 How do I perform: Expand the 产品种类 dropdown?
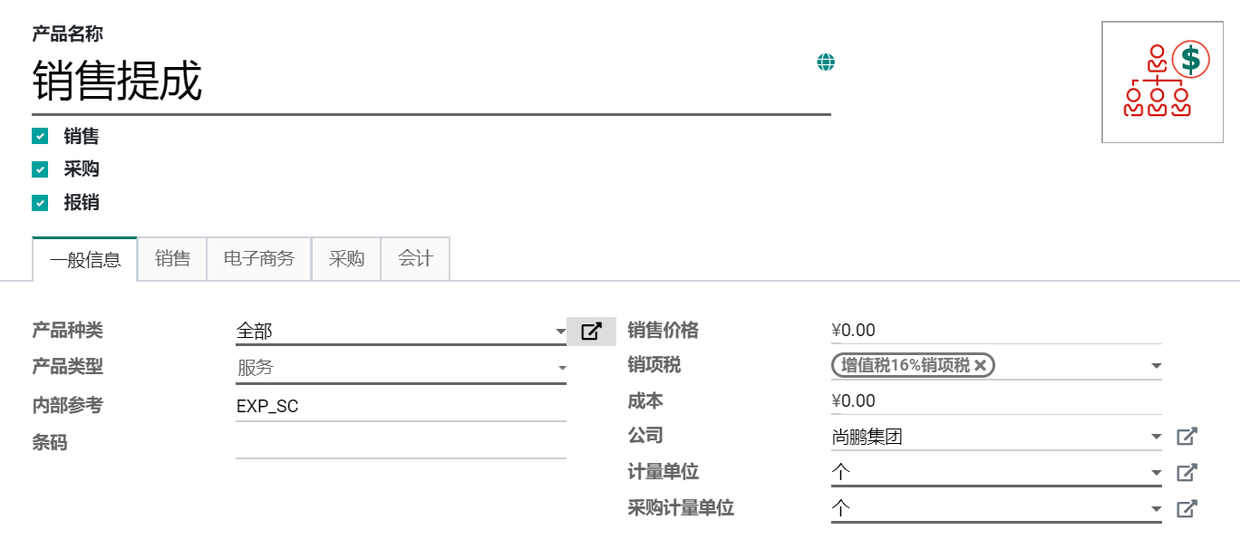[x=560, y=331]
